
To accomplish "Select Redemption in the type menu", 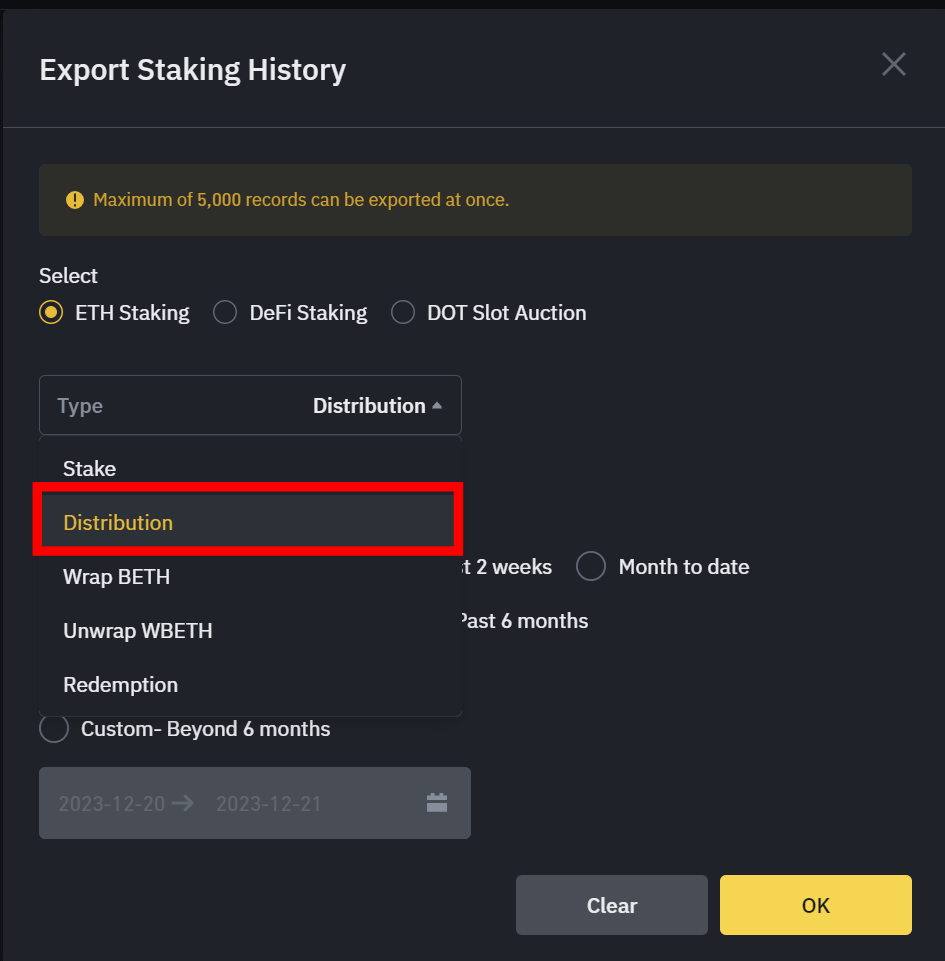I will pos(120,685).
